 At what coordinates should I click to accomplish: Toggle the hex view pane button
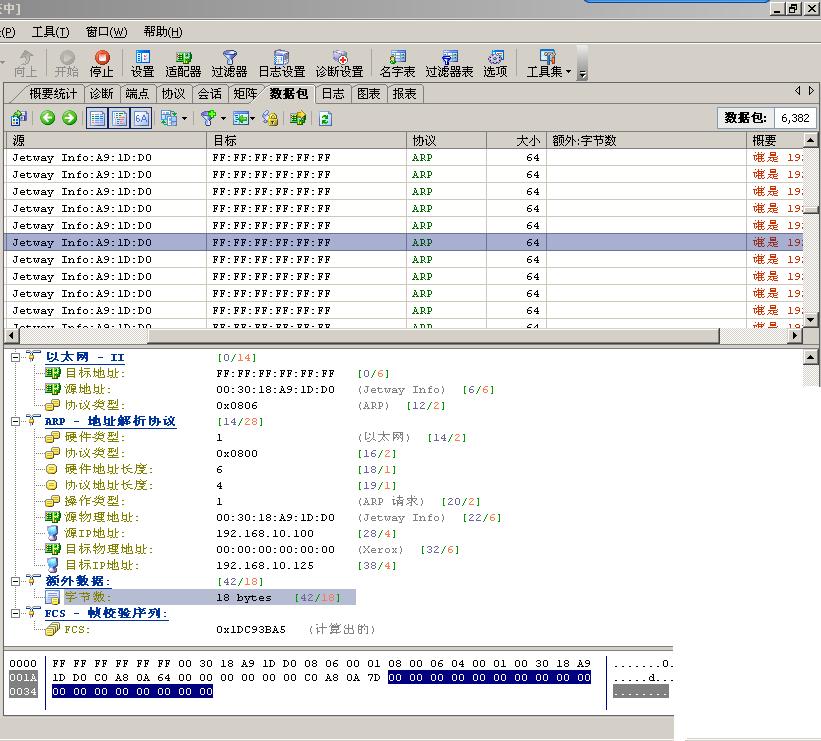click(141, 118)
